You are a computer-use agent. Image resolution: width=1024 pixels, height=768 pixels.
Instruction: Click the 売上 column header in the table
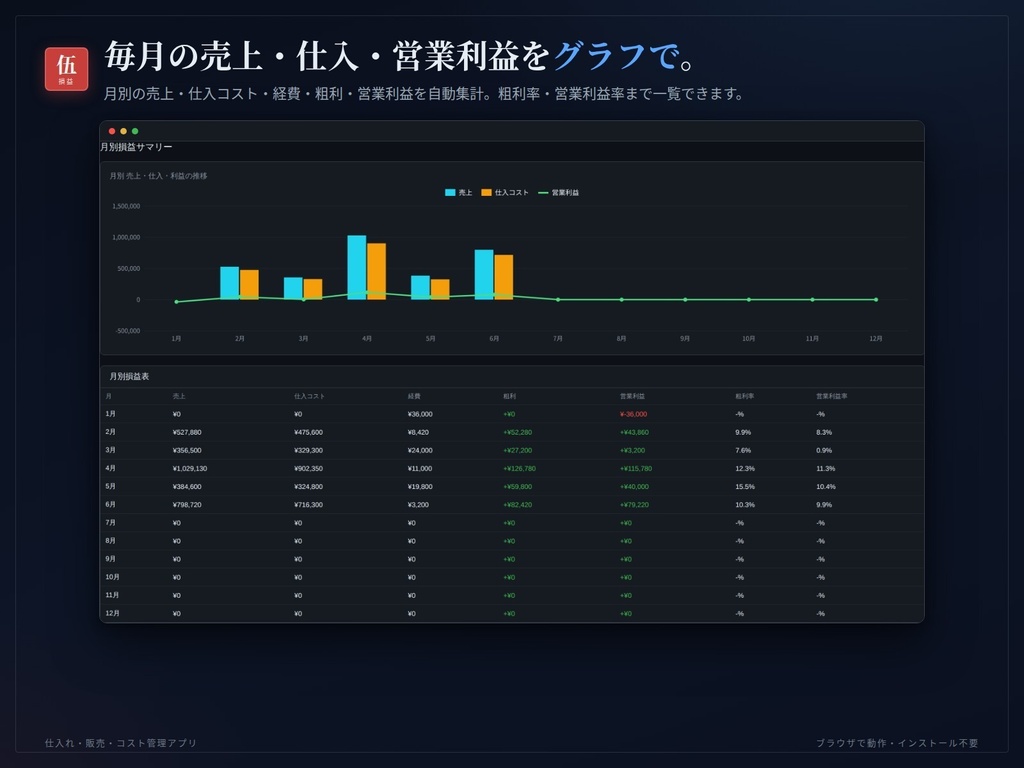click(179, 396)
